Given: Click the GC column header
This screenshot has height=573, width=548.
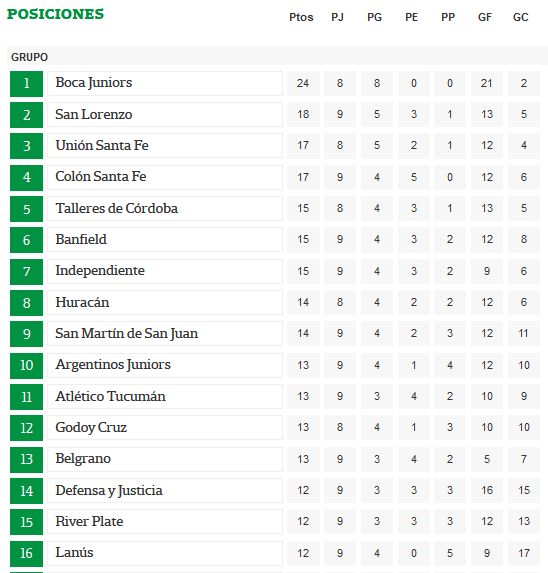Looking at the screenshot, I should (x=521, y=17).
